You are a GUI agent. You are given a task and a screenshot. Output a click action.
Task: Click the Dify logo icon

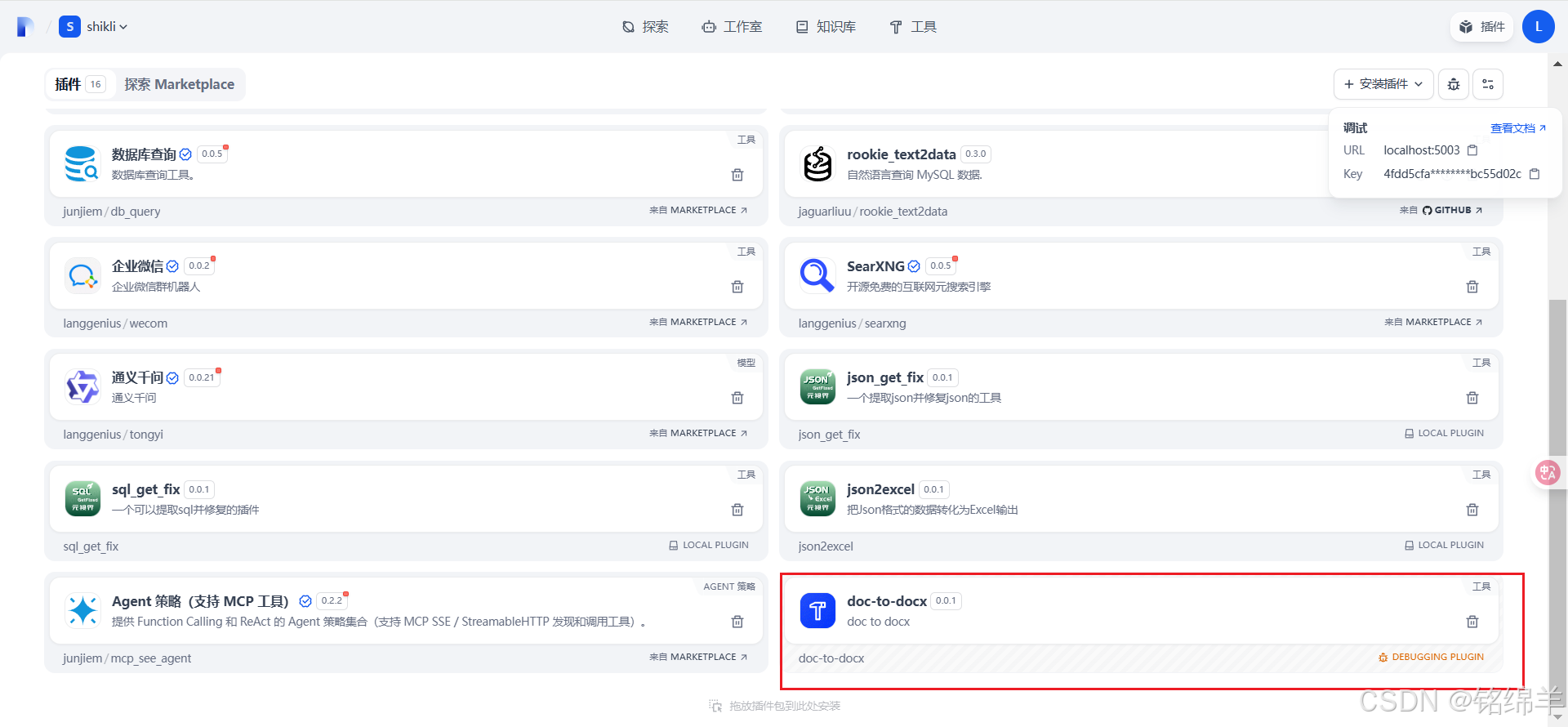25,27
